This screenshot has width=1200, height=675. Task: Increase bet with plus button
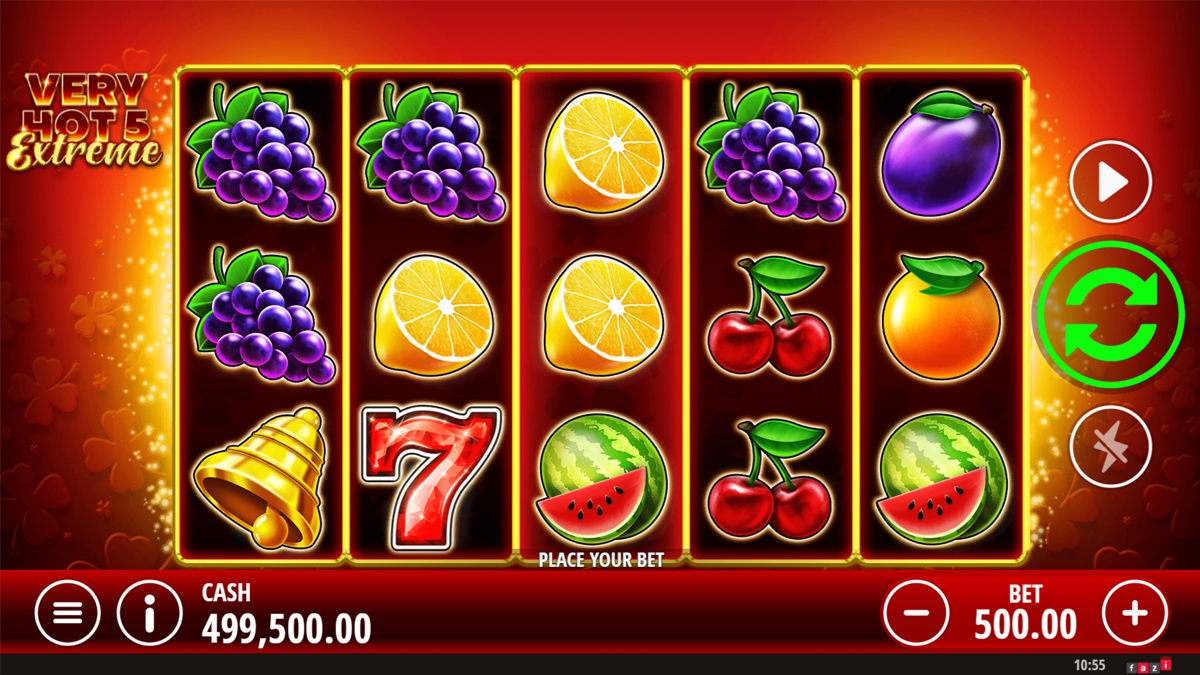[x=1135, y=612]
